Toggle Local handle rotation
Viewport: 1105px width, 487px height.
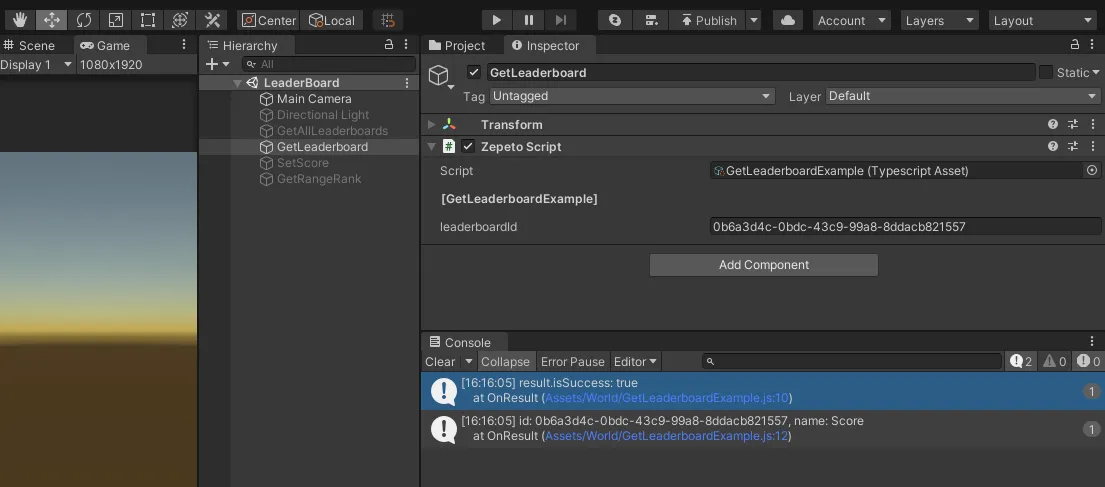(x=332, y=20)
